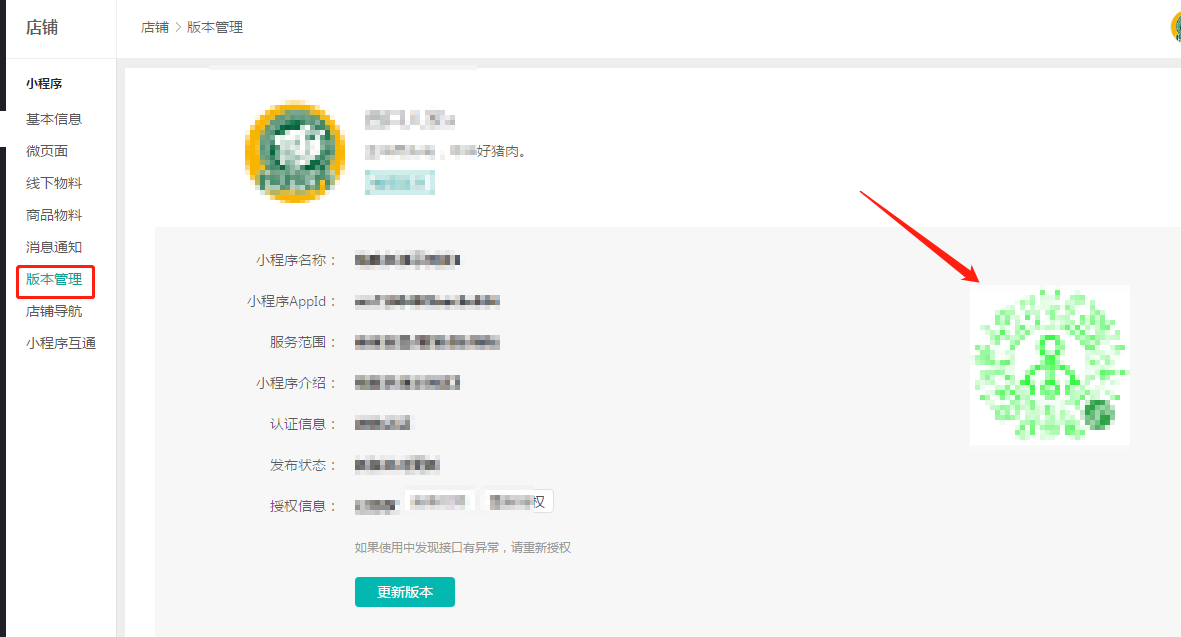Click the blurred 小程序AppId value
The image size is (1181, 637).
[x=427, y=301]
